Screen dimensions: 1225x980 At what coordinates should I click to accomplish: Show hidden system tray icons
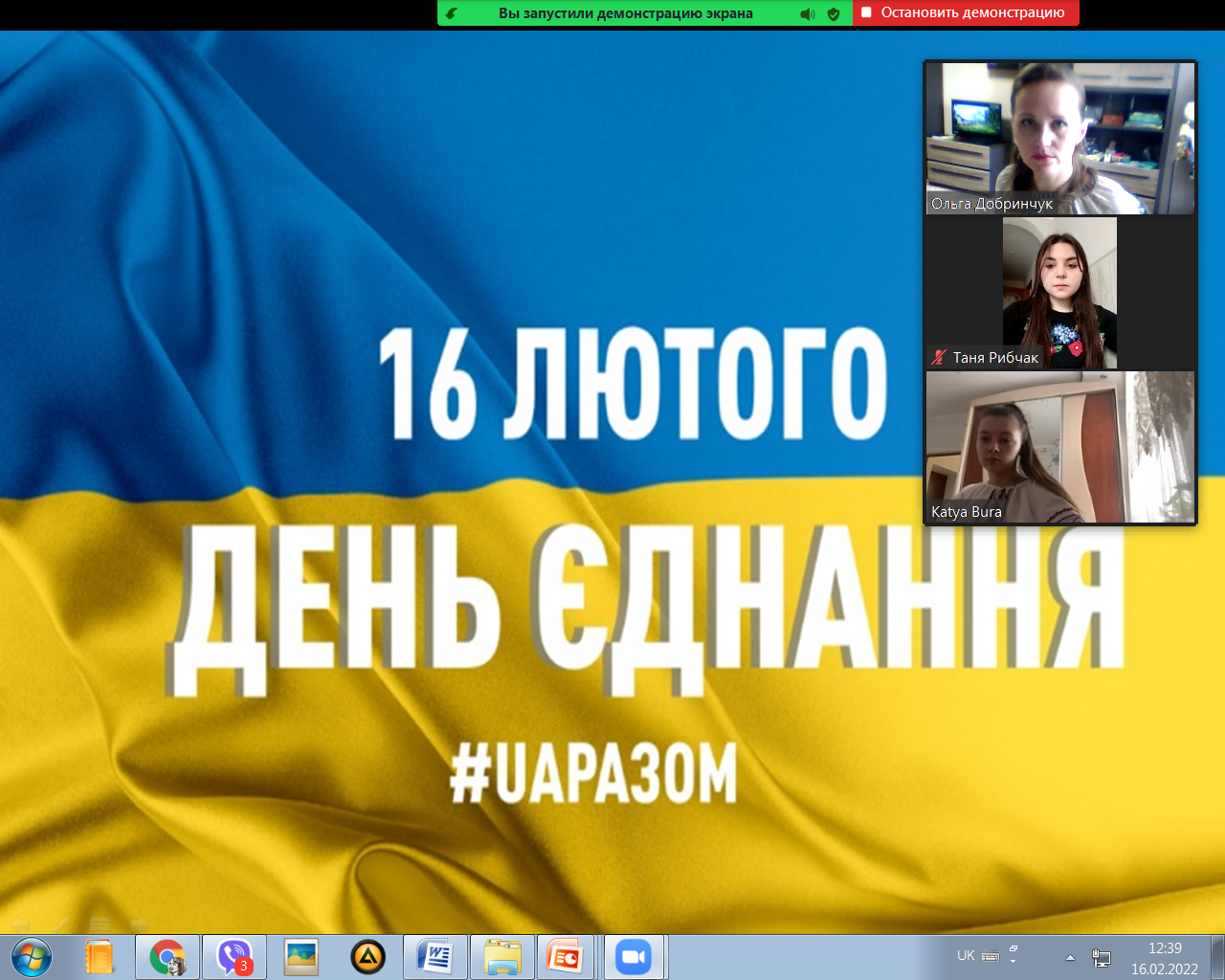1070,957
